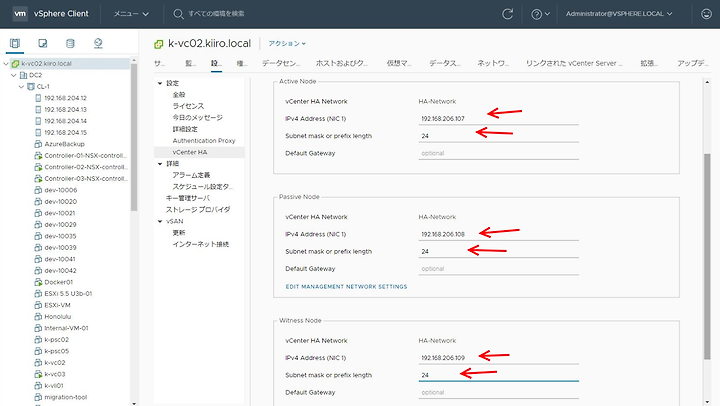Screen dimensions: 720x406
Task: Click Active Node IPv4 Address field
Action: [x=498, y=118]
